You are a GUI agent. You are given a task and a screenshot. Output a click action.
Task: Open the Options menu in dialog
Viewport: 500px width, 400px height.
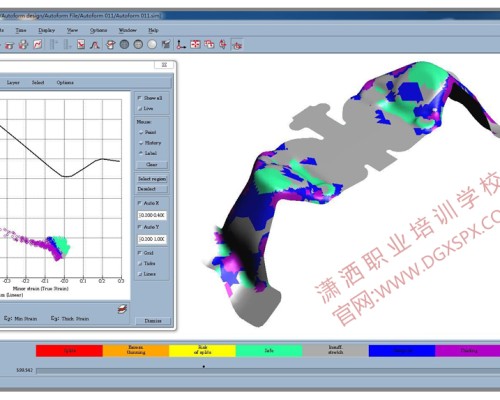65,82
